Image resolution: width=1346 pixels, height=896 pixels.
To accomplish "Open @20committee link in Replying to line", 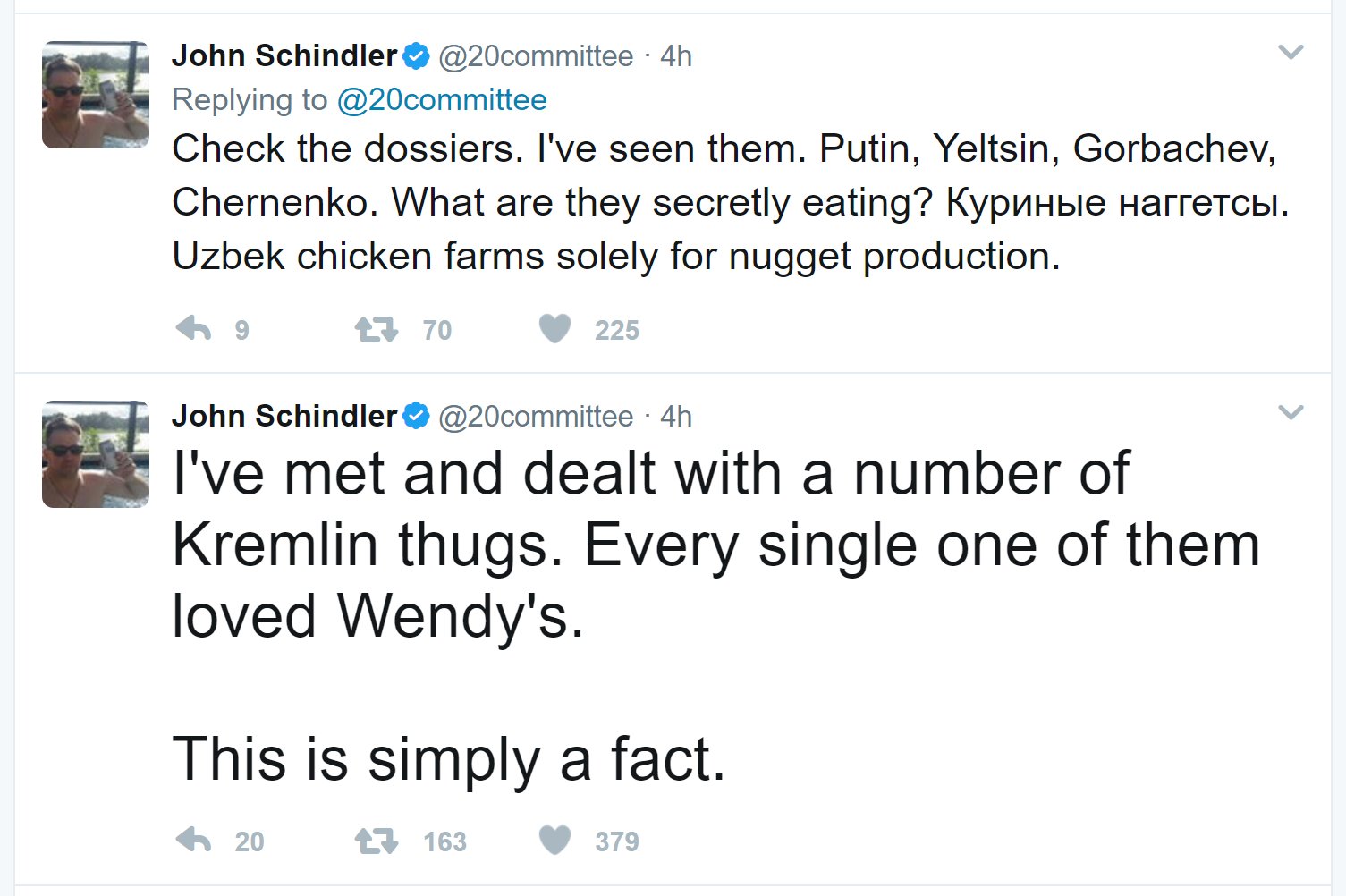I will (x=442, y=100).
